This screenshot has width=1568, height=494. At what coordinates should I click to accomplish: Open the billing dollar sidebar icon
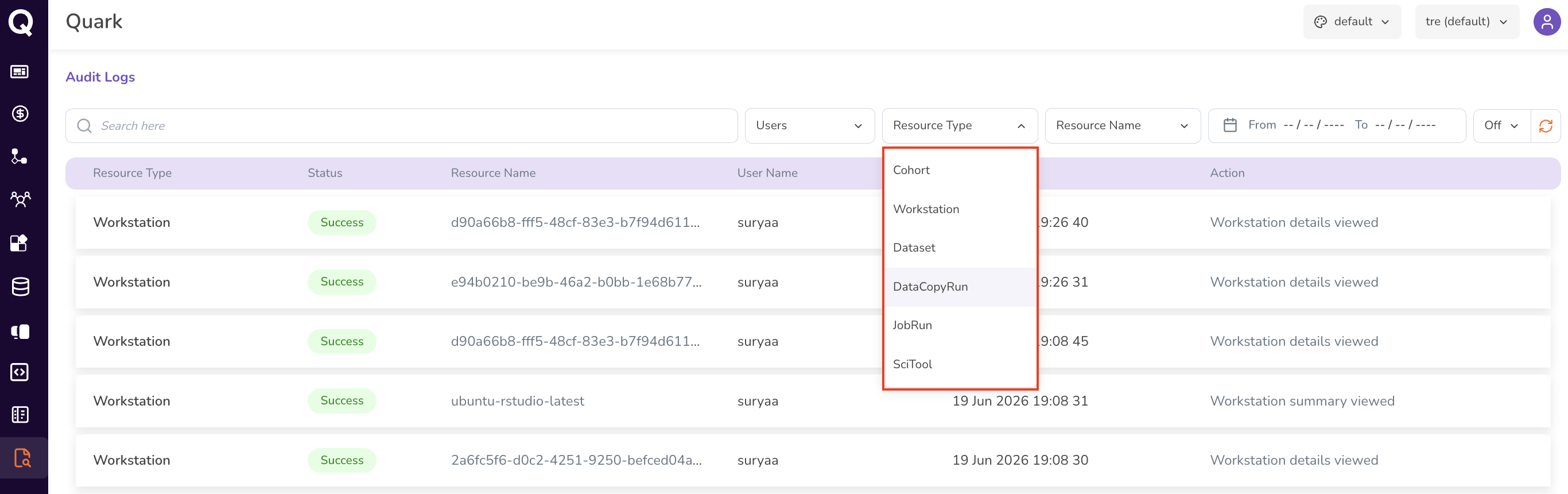[20, 114]
